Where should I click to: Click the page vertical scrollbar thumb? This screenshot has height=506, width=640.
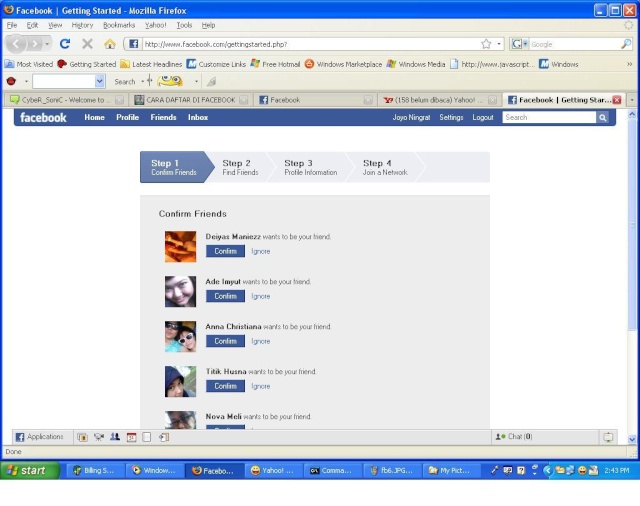coord(632,224)
